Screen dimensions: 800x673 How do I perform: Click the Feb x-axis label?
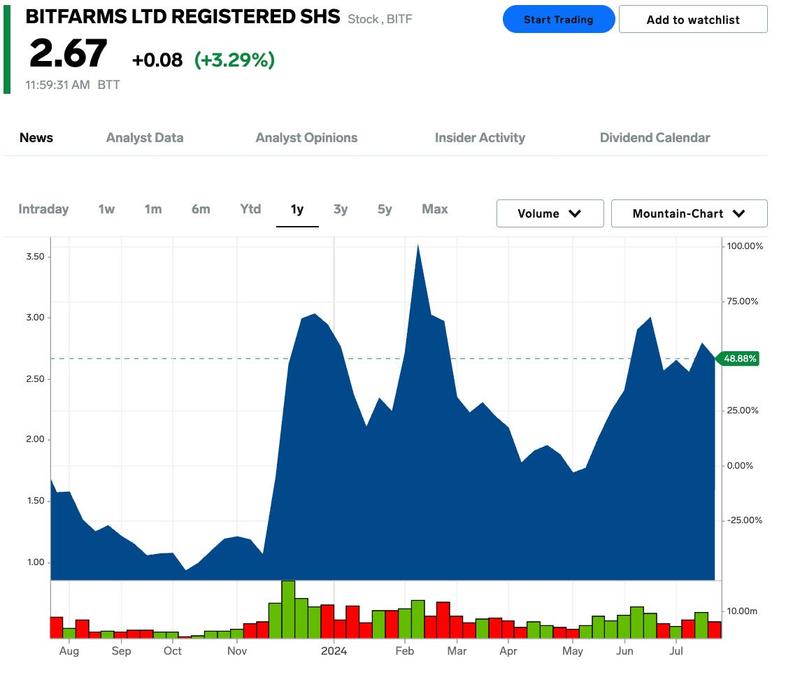pyautogui.click(x=405, y=651)
